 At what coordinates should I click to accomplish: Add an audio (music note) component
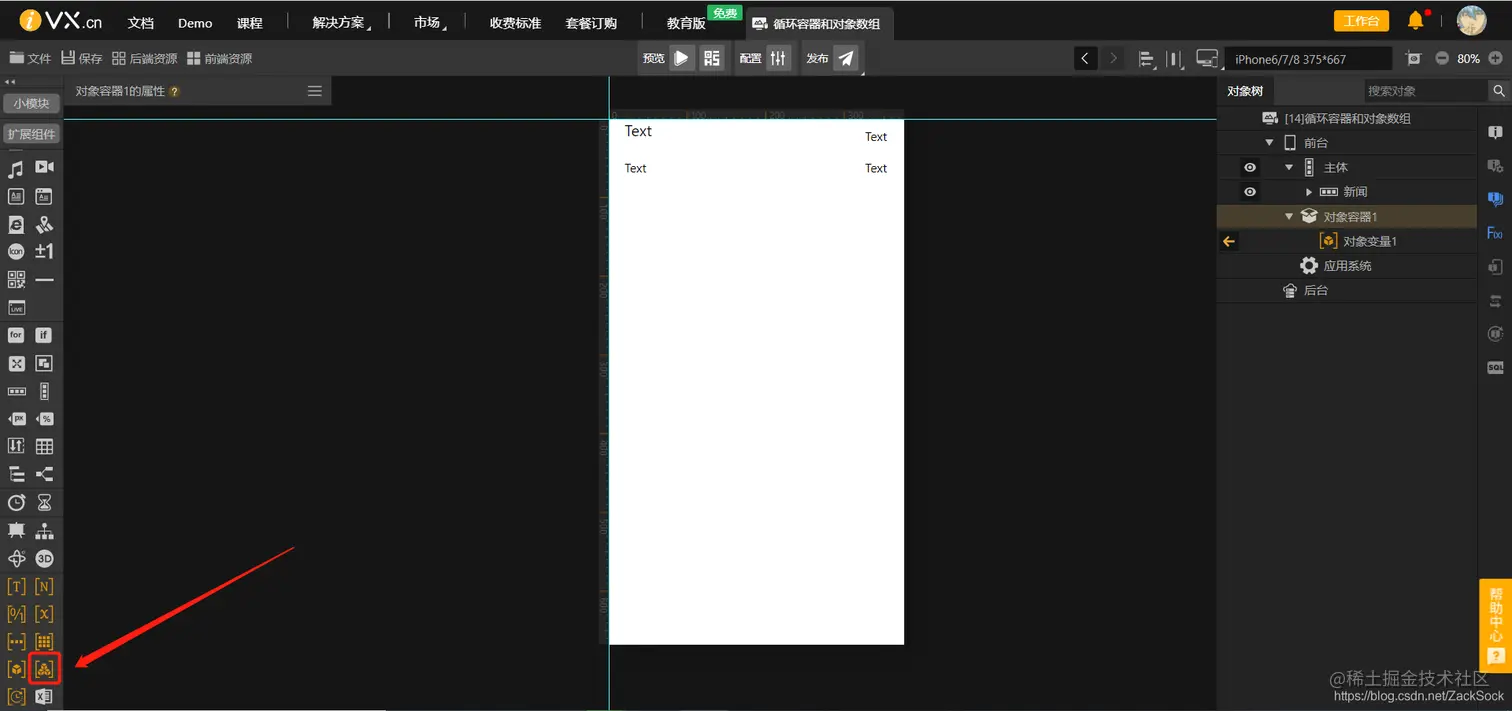(x=16, y=168)
